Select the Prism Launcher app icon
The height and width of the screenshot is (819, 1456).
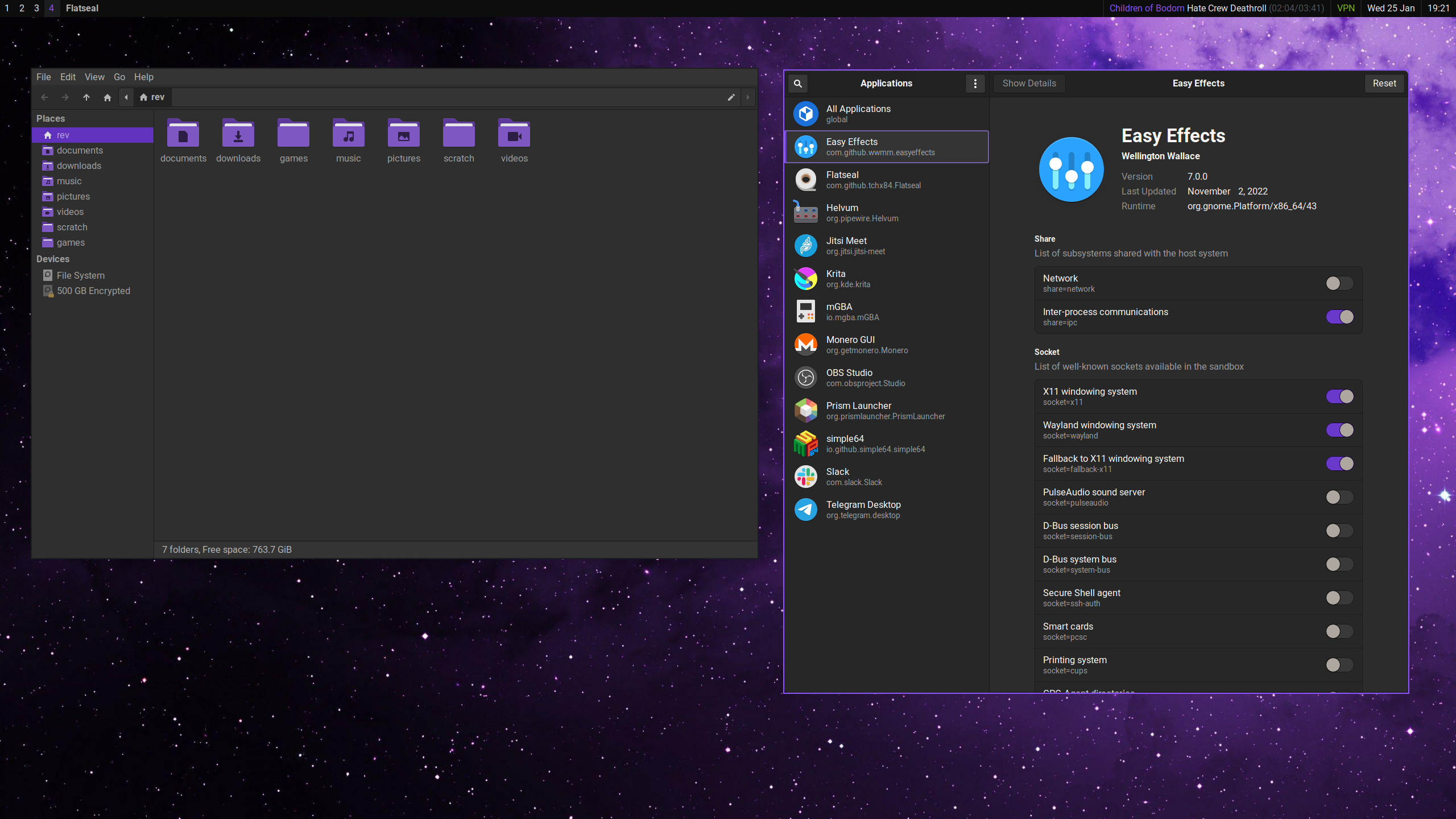806,411
